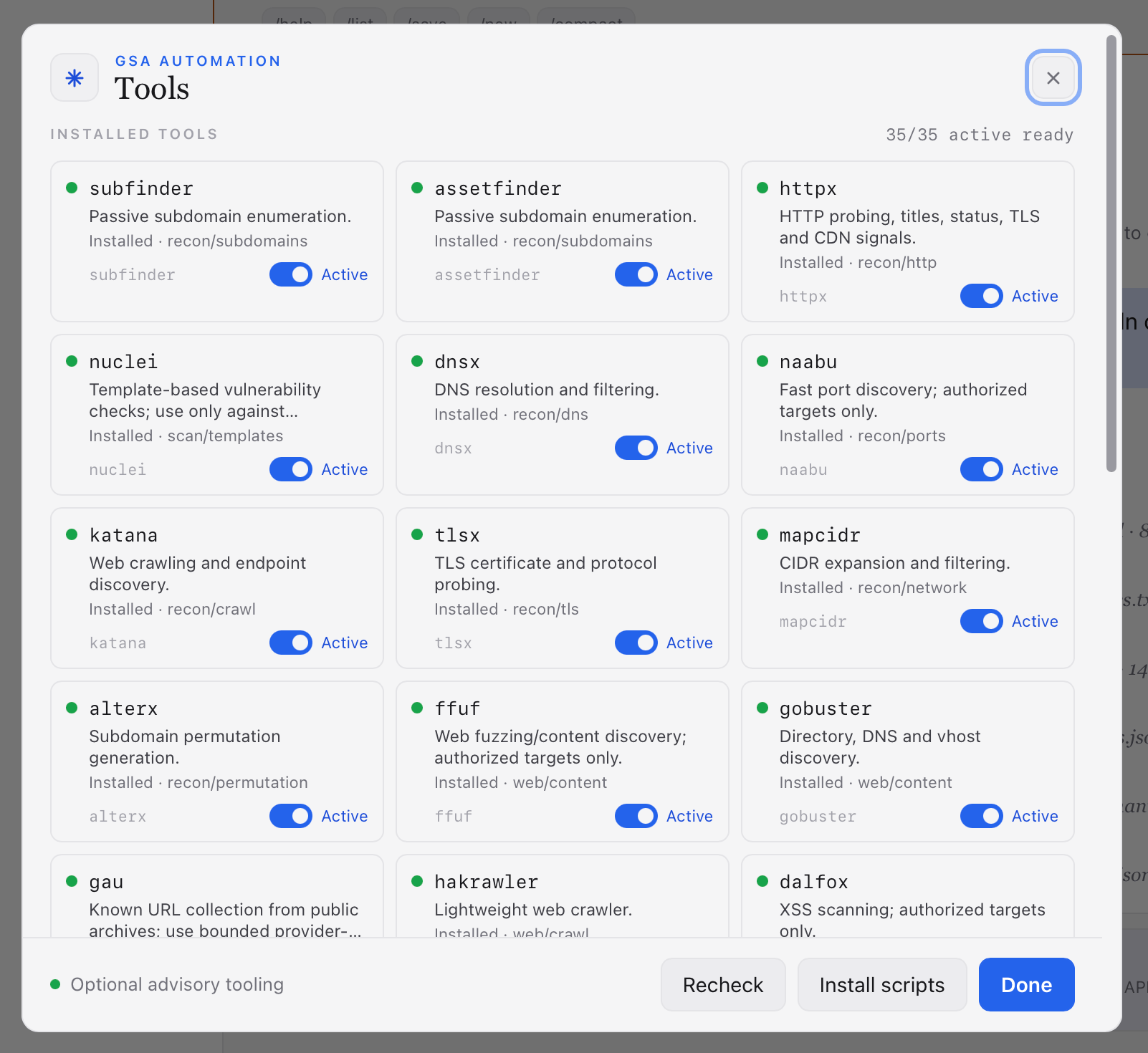Toggle the mapcidr Active switch
This screenshot has height=1053, width=1148.
[x=982, y=621]
